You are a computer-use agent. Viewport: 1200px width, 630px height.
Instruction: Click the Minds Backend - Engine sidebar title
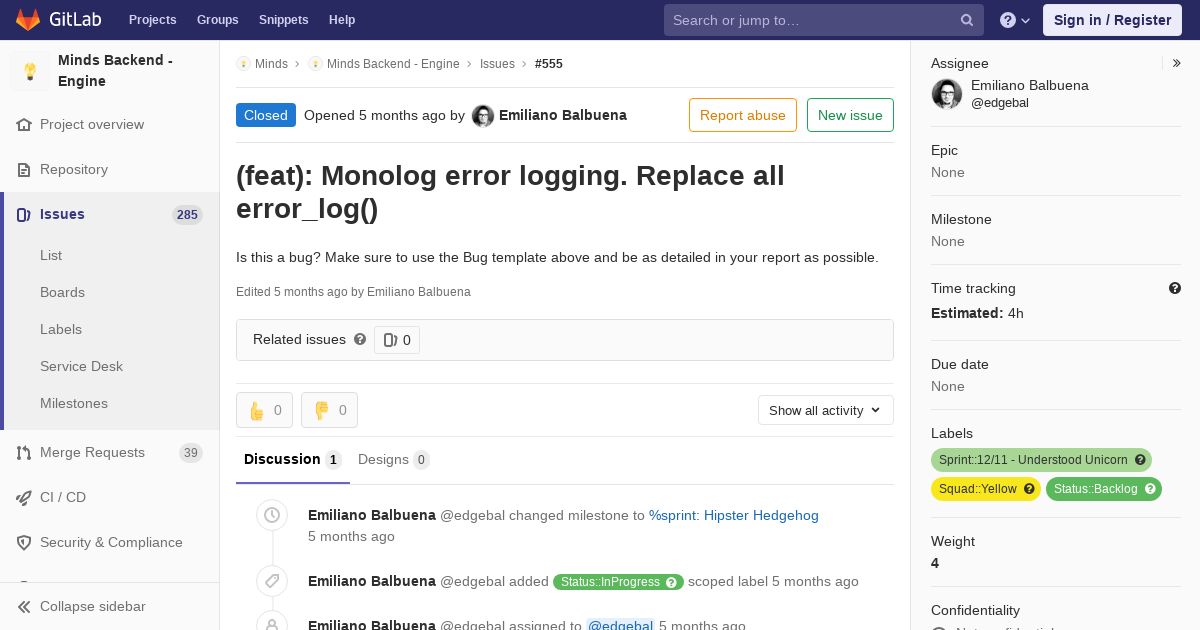click(x=115, y=71)
